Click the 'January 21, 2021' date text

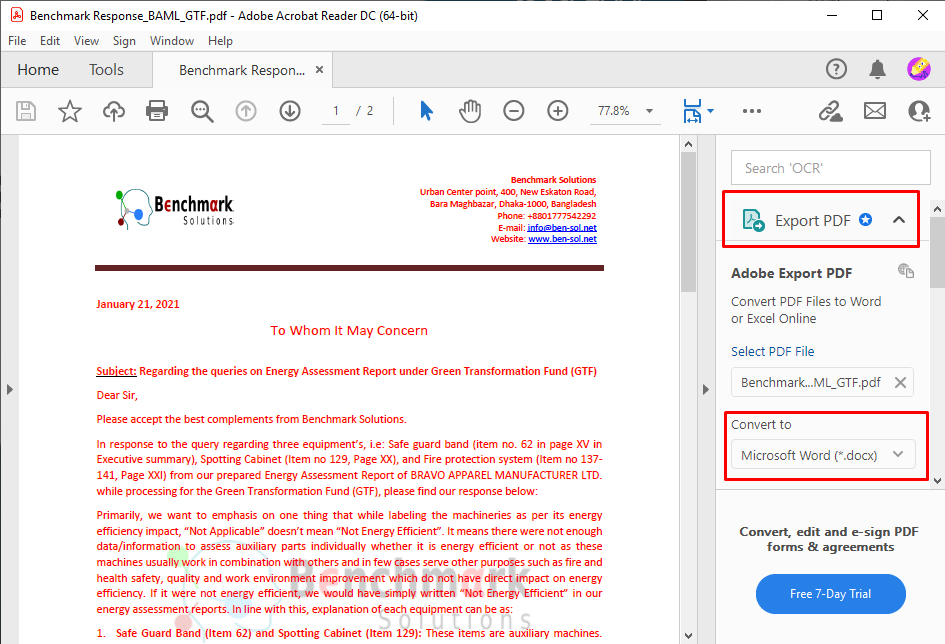pyautogui.click(x=138, y=304)
